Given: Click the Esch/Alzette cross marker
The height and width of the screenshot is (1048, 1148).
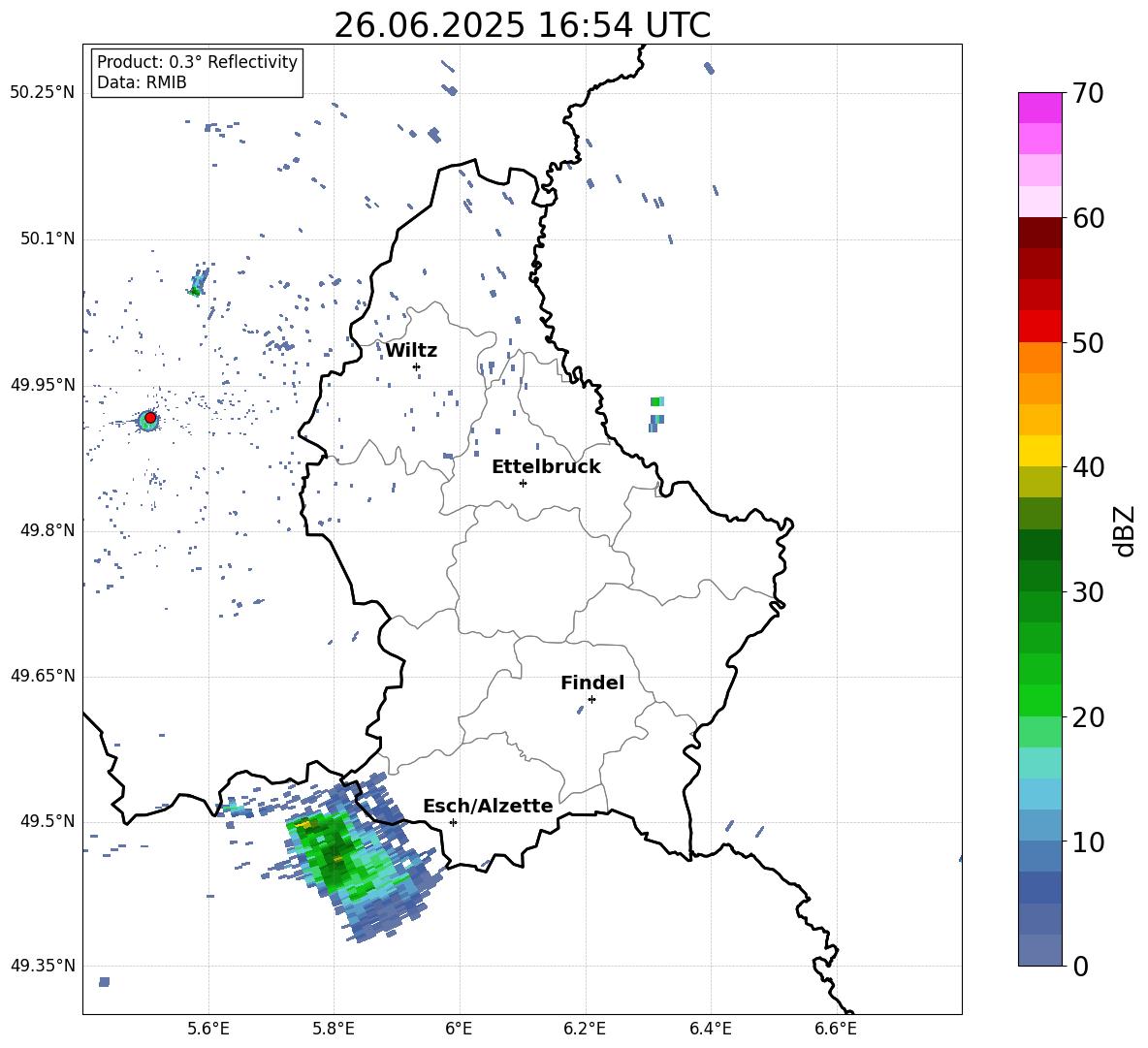Looking at the screenshot, I should pyautogui.click(x=453, y=822).
